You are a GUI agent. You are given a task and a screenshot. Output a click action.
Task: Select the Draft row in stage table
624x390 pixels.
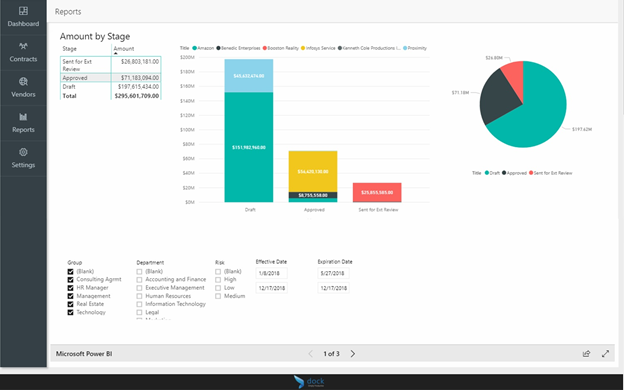click(x=111, y=86)
